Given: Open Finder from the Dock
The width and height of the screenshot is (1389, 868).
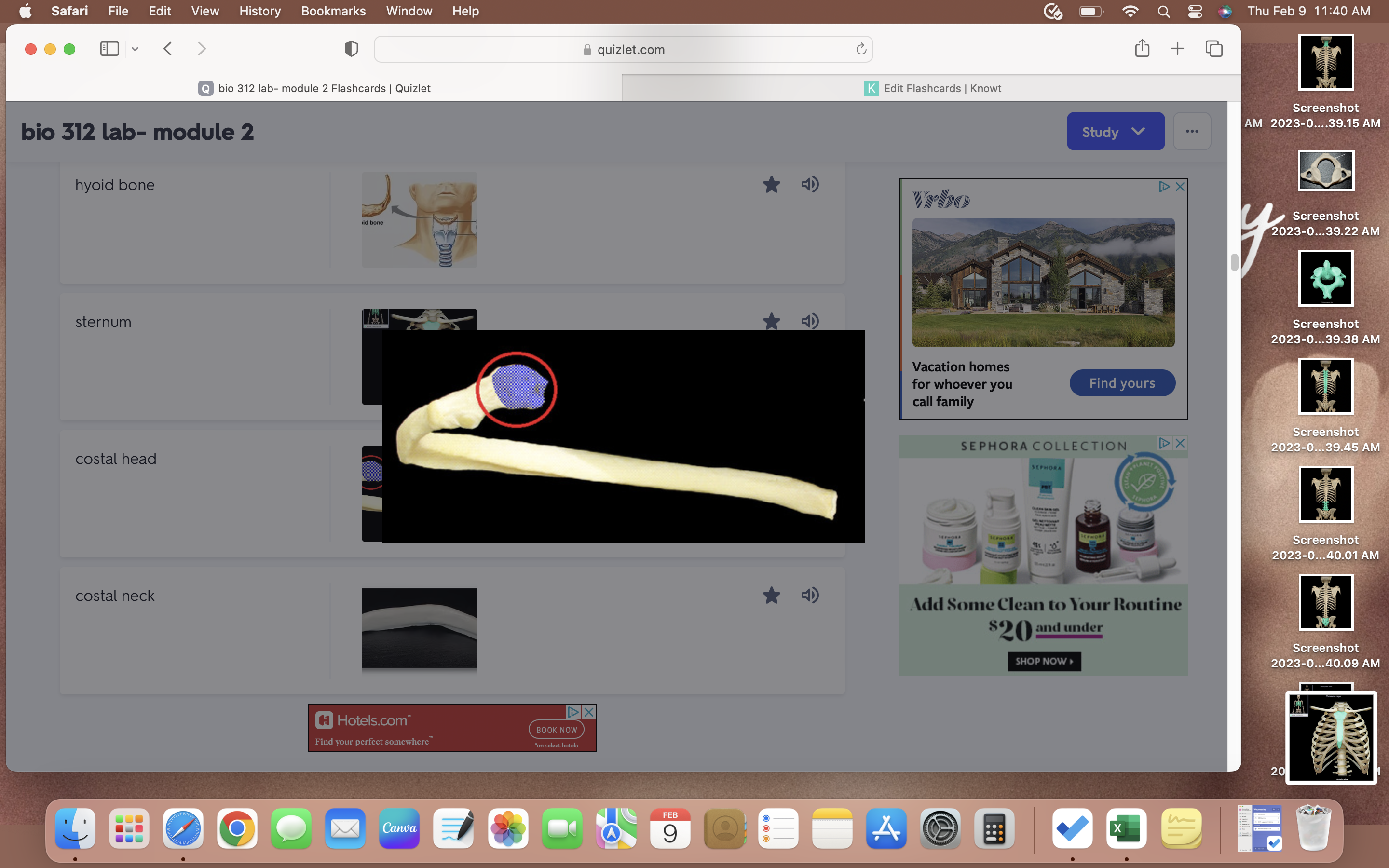Looking at the screenshot, I should click(x=75, y=828).
